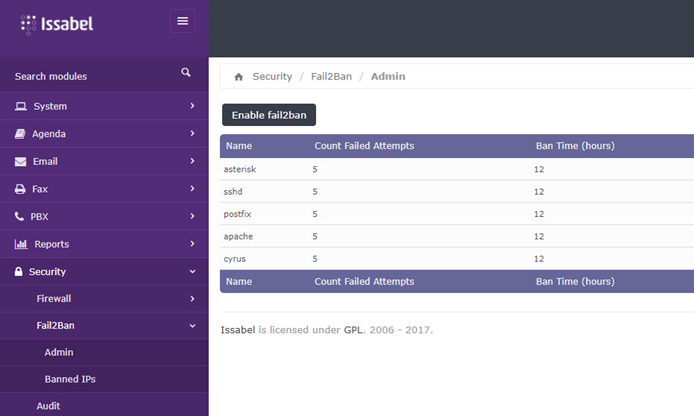
Task: Follow the GPL license link
Action: (353, 330)
